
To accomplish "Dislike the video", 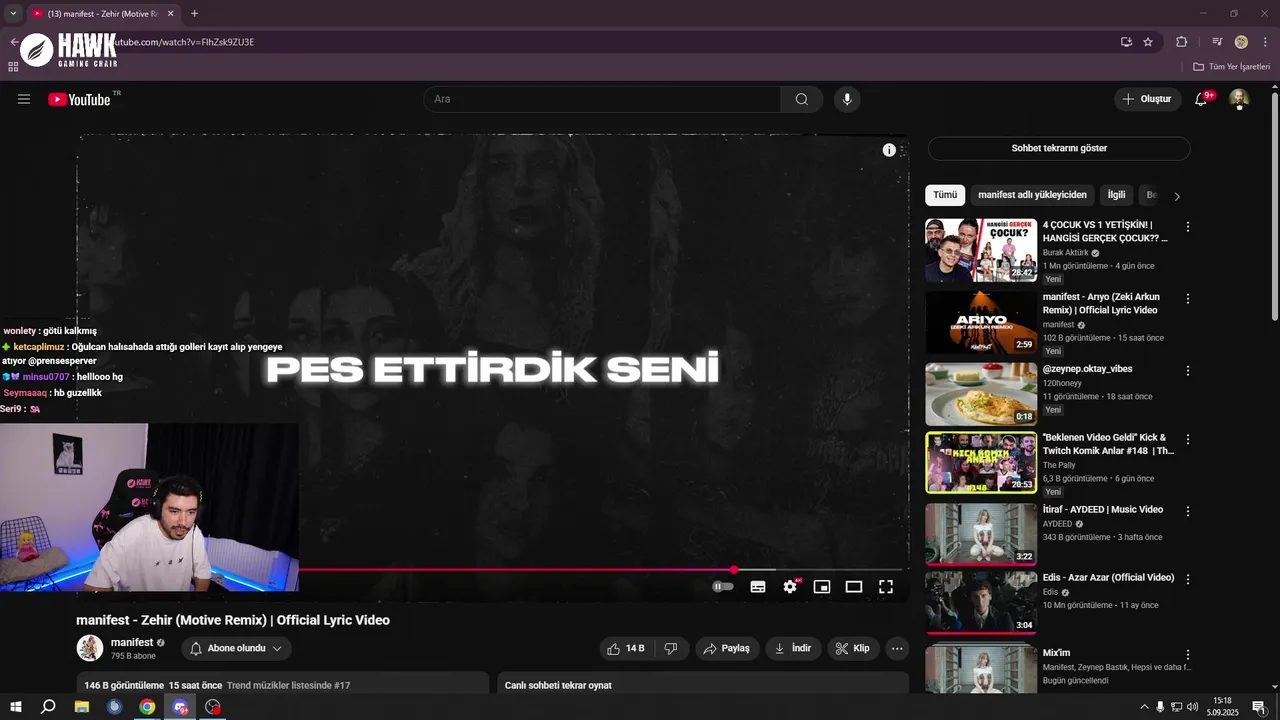I will 671,648.
